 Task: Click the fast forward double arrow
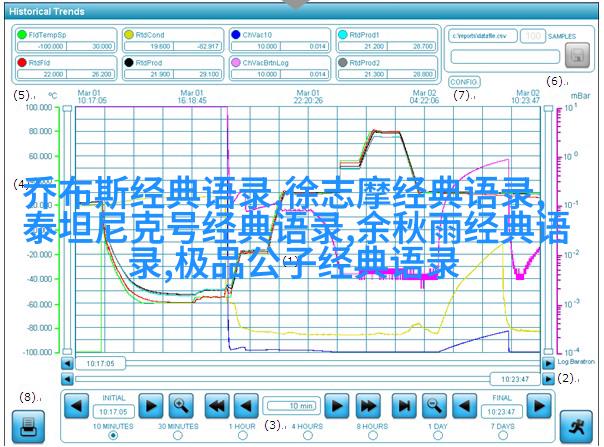pos(368,406)
